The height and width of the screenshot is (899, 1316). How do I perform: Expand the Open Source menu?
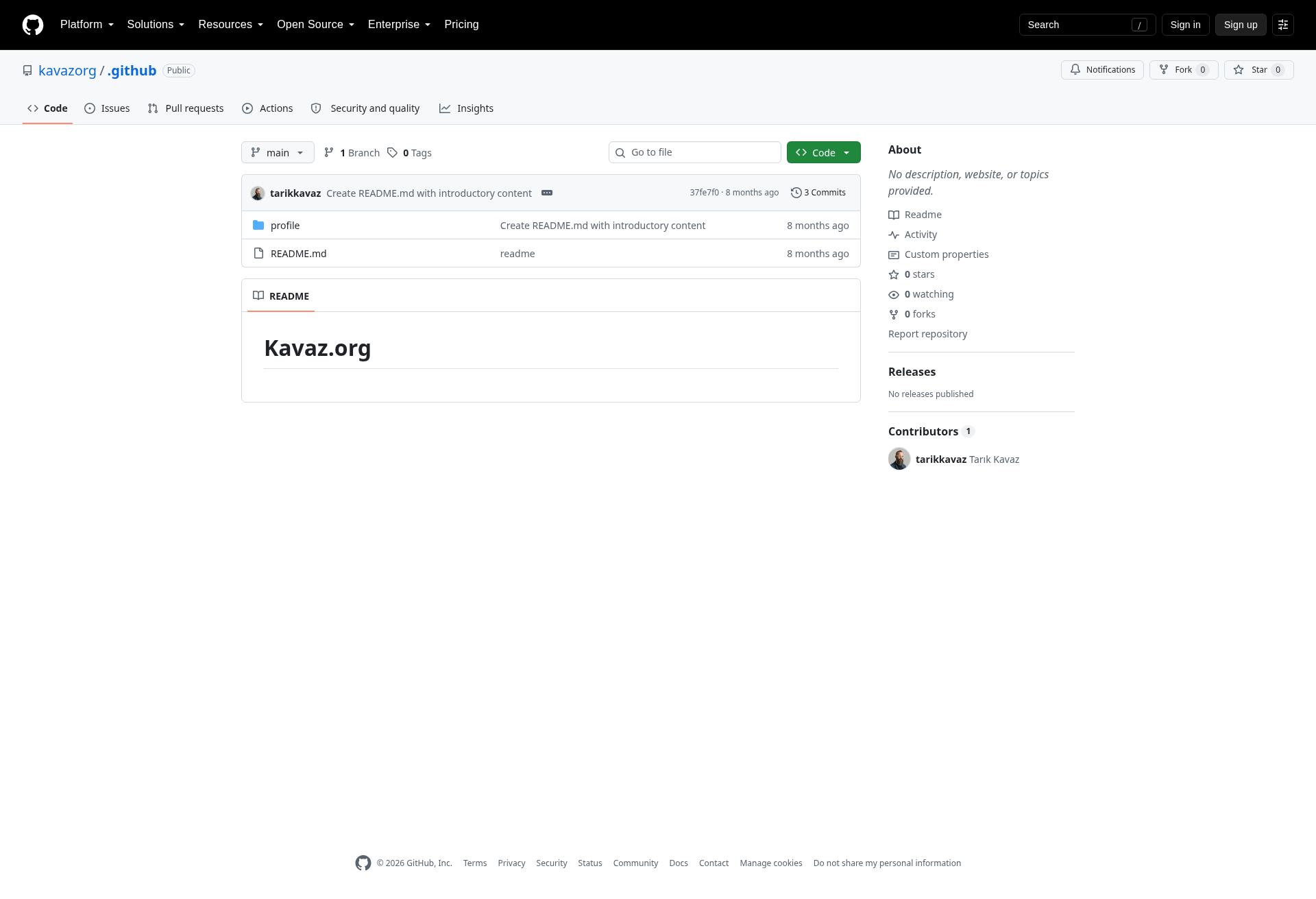tap(315, 25)
